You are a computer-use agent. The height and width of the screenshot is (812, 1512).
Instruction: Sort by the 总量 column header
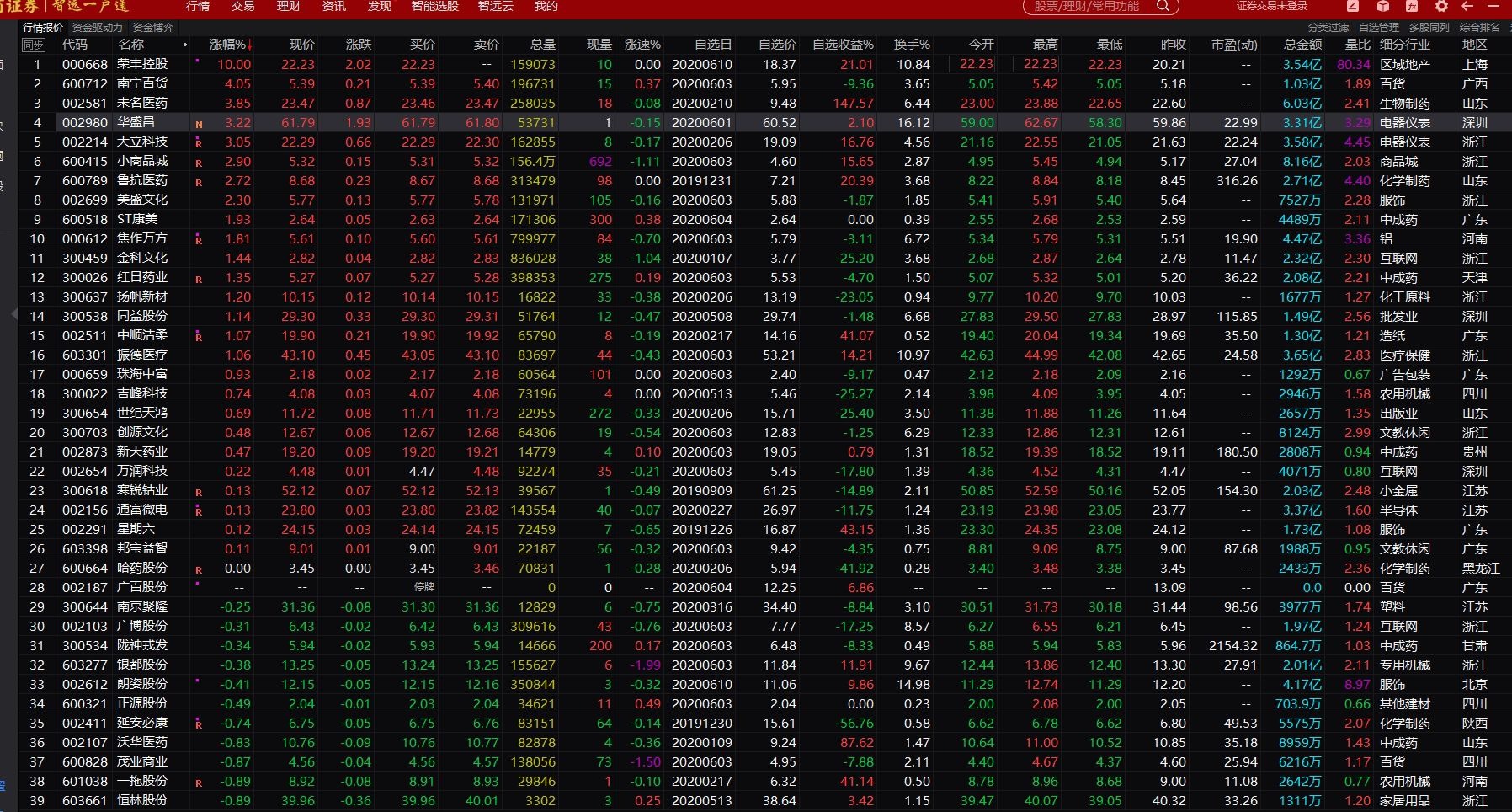click(x=543, y=45)
